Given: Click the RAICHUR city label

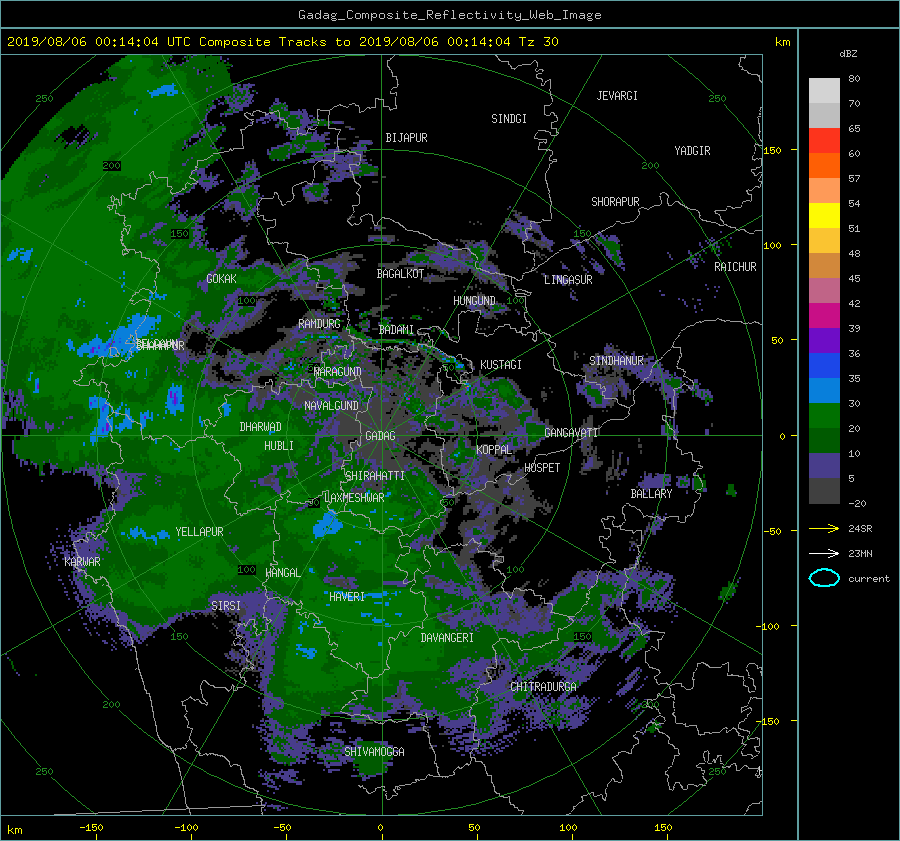Looking at the screenshot, I should pyautogui.click(x=735, y=267).
